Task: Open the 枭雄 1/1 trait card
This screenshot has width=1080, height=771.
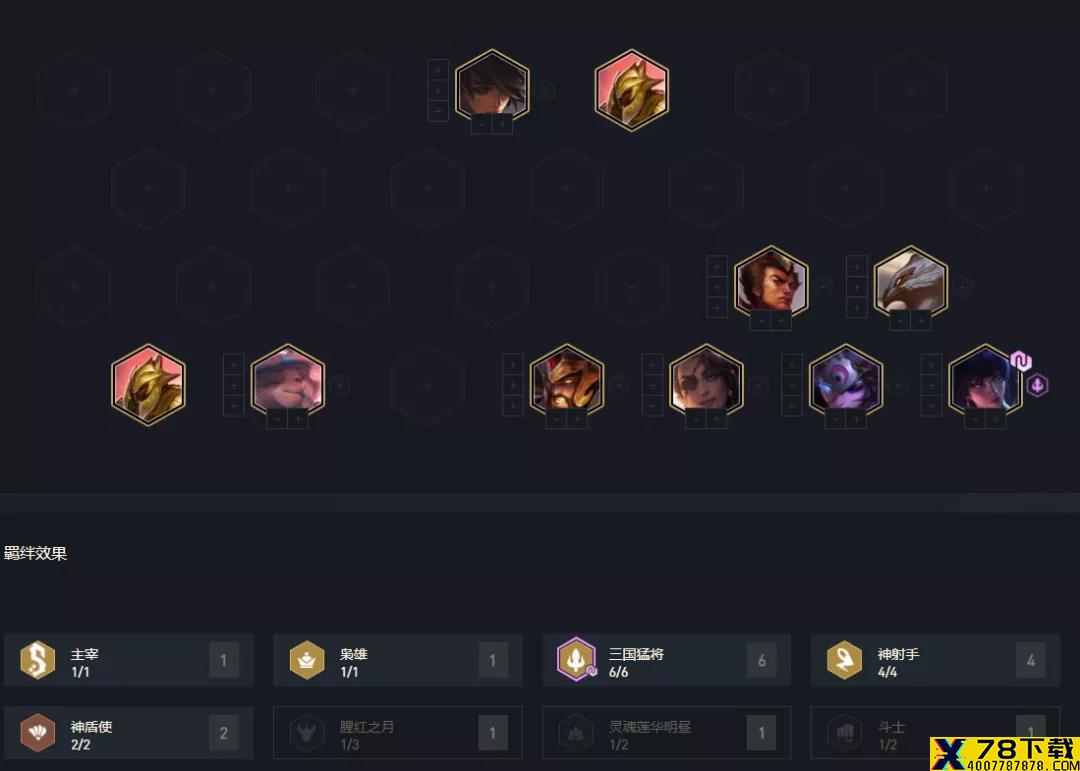Action: 398,660
